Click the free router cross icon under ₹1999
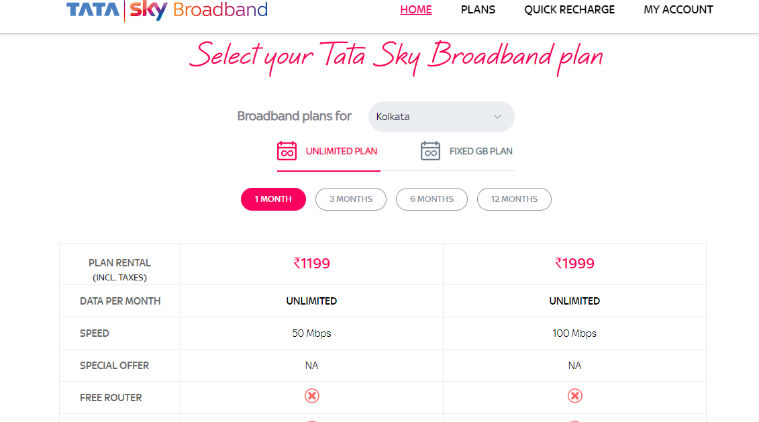This screenshot has height=422, width=759. 575,396
